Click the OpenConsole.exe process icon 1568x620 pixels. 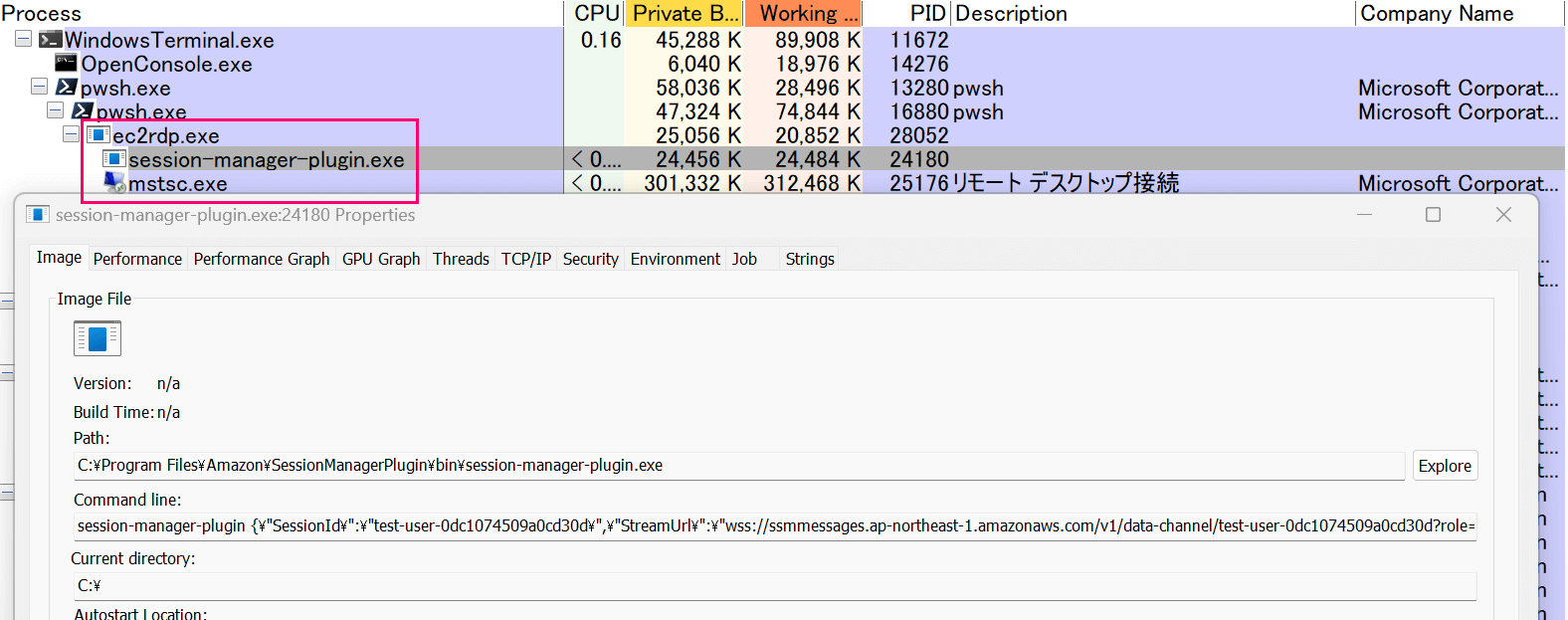tap(67, 63)
